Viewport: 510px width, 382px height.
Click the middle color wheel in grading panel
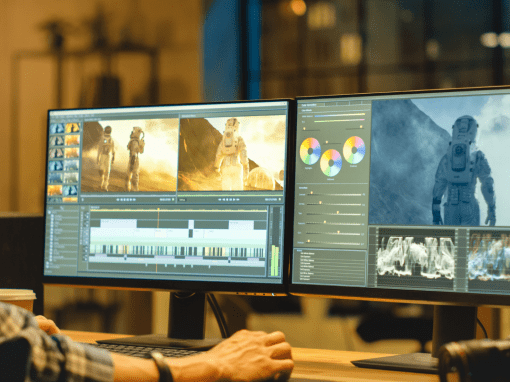tap(331, 163)
